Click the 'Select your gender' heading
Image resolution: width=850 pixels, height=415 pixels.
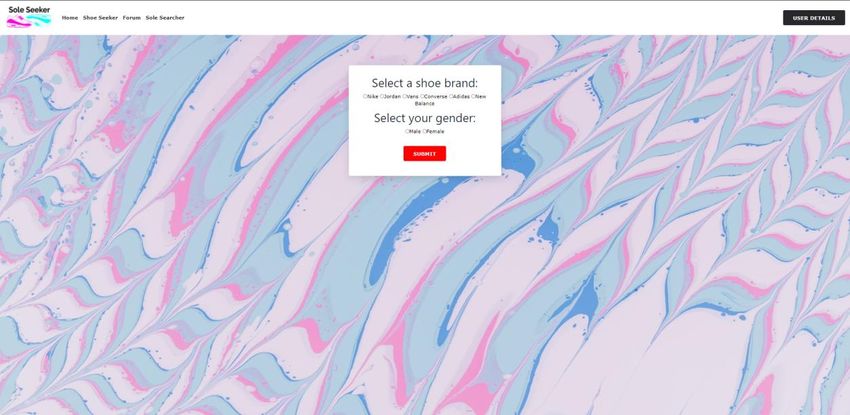point(424,118)
